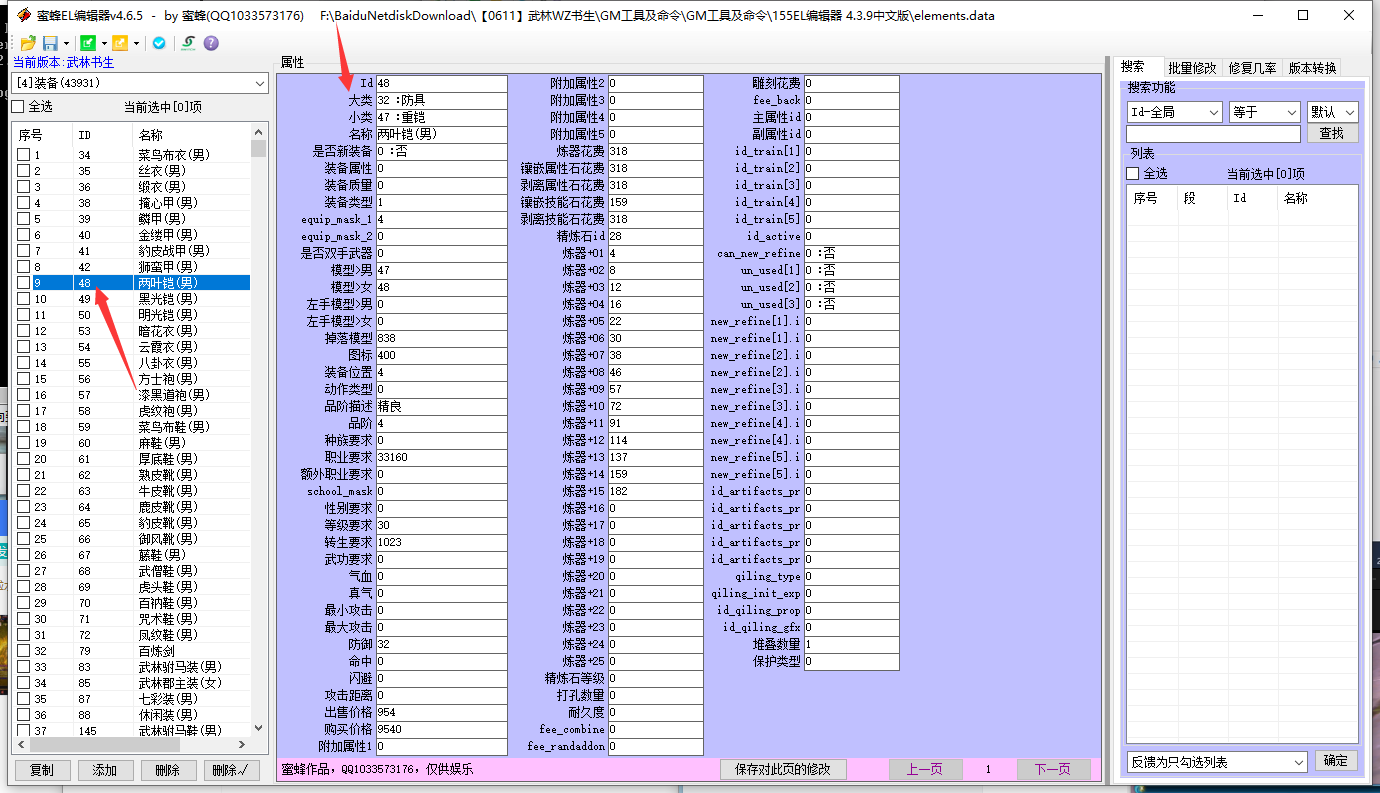The width and height of the screenshot is (1380, 793).
Task: Open the 修复几率 tab
Action: [1252, 68]
